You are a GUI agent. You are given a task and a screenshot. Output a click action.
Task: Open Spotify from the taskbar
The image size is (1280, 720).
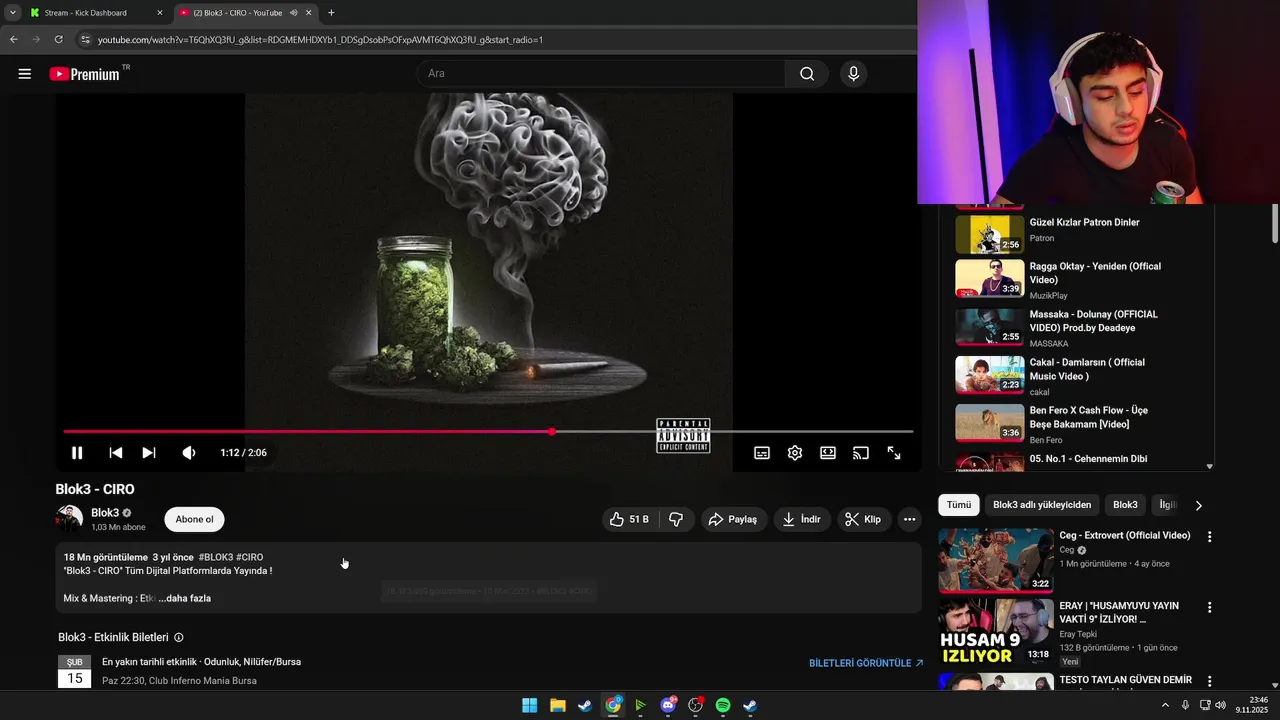(723, 706)
